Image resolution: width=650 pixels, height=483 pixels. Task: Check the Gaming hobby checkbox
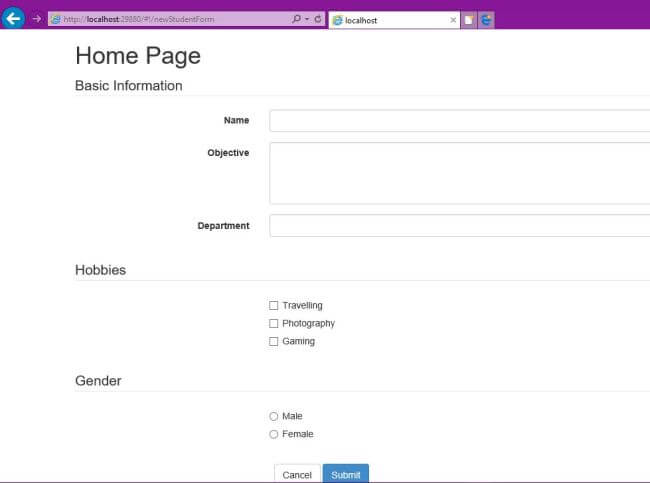coord(274,342)
